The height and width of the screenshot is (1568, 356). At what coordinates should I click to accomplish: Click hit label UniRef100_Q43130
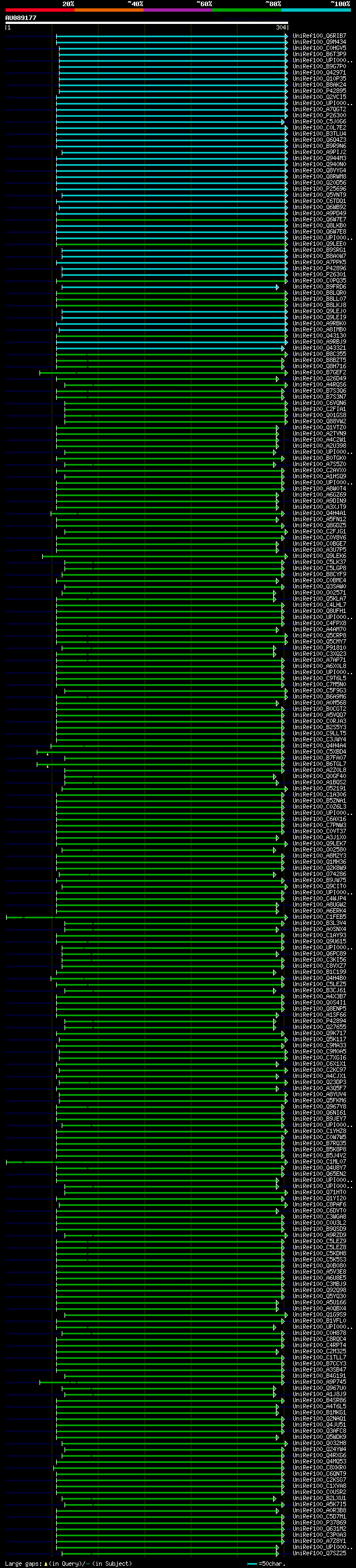[319, 336]
